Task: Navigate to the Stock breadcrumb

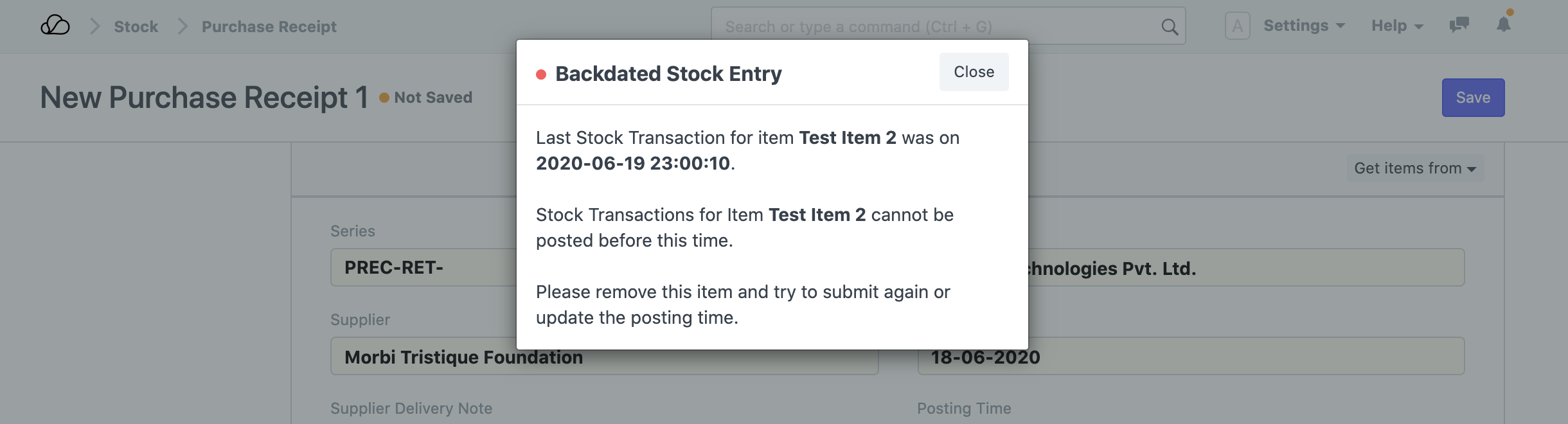Action: coord(136,26)
